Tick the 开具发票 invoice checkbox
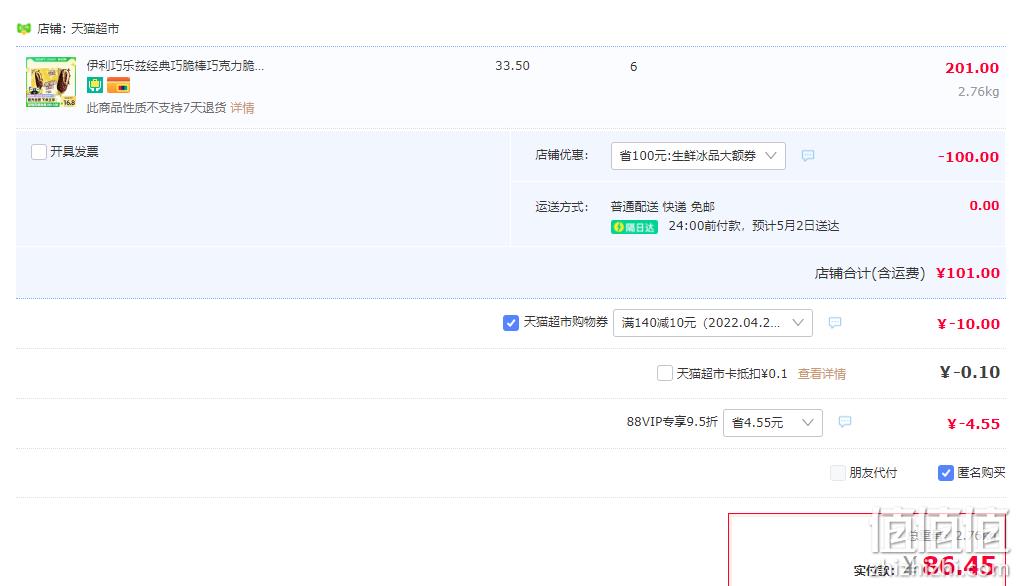 (39, 152)
